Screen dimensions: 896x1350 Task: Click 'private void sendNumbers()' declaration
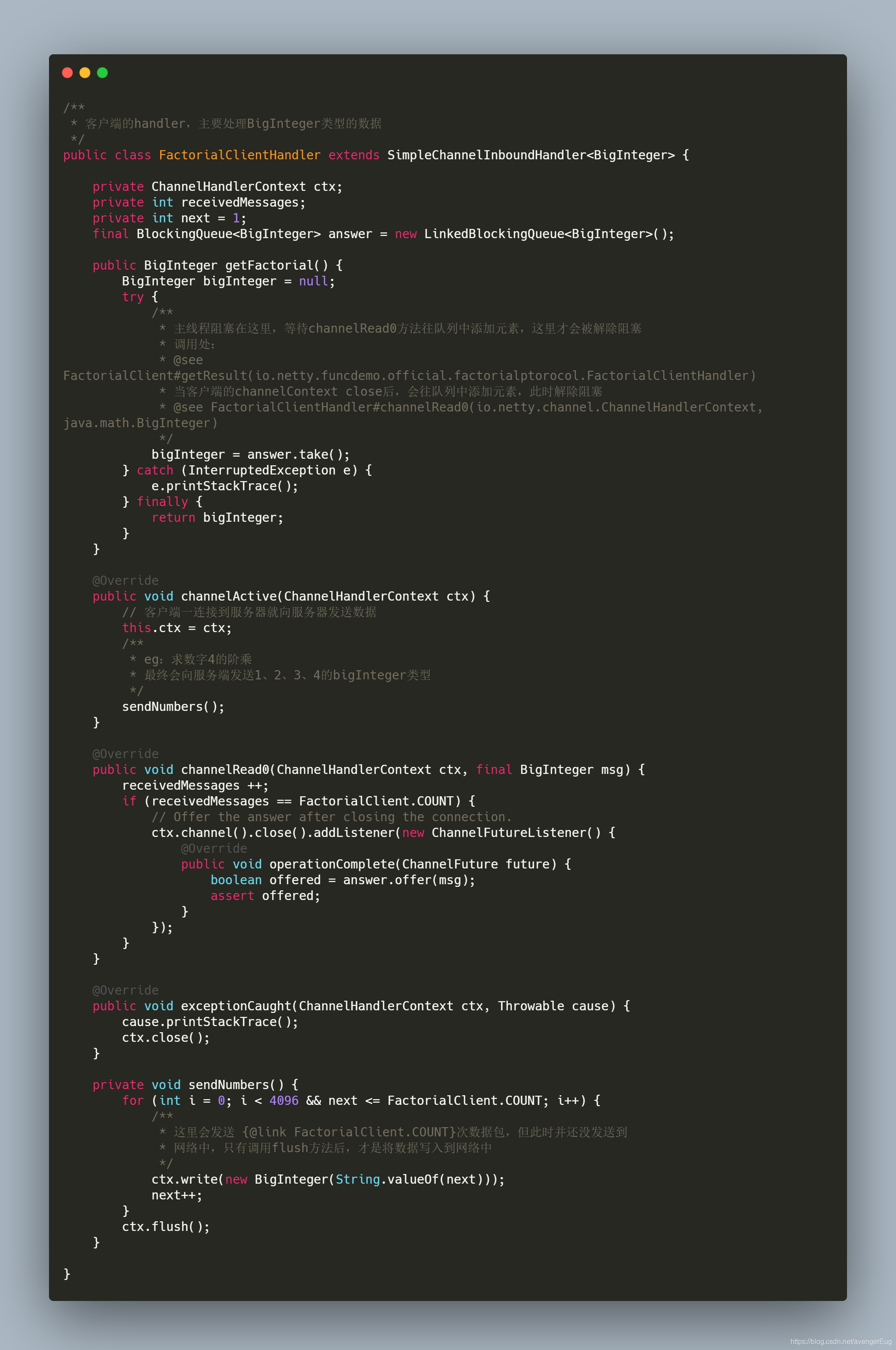(195, 1085)
